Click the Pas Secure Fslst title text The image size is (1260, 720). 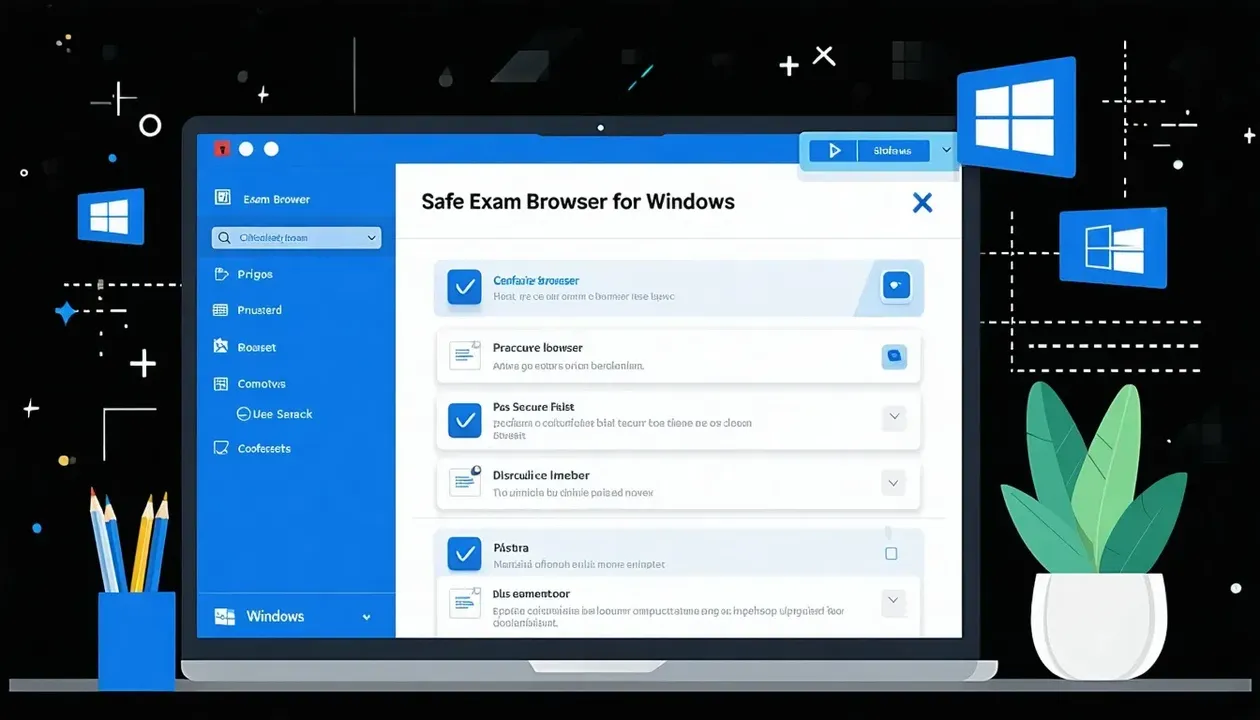coord(534,407)
